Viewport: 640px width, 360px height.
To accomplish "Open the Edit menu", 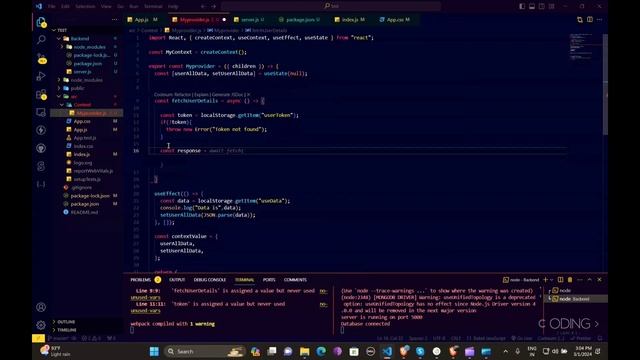I will 65,7.
